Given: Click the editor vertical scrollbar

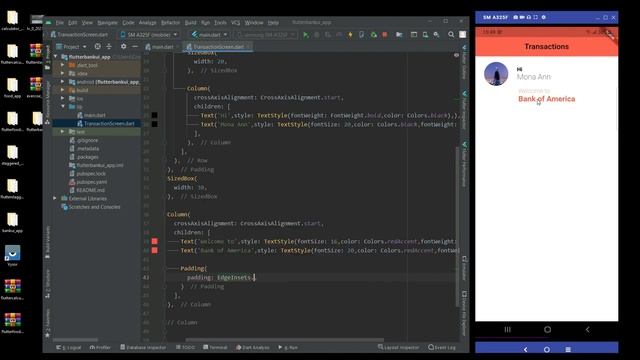Looking at the screenshot, I should pos(457,227).
